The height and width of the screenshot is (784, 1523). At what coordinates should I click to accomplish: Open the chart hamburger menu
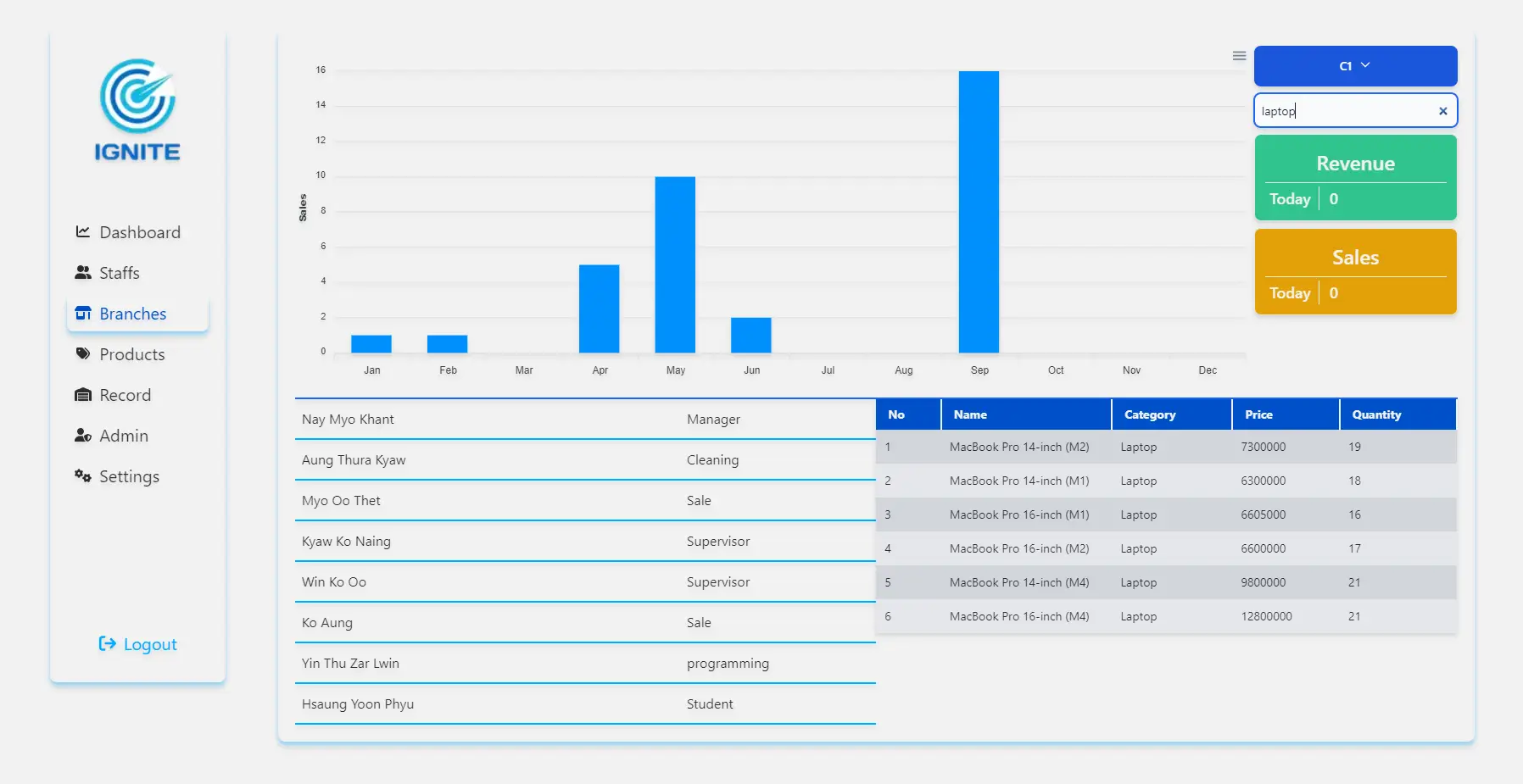pos(1239,56)
